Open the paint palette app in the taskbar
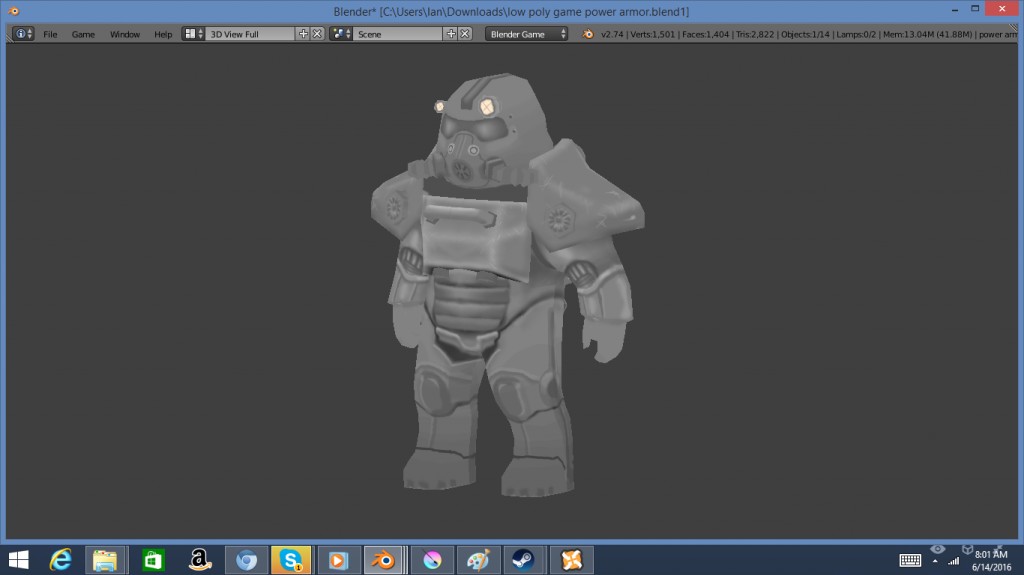 (x=478, y=560)
